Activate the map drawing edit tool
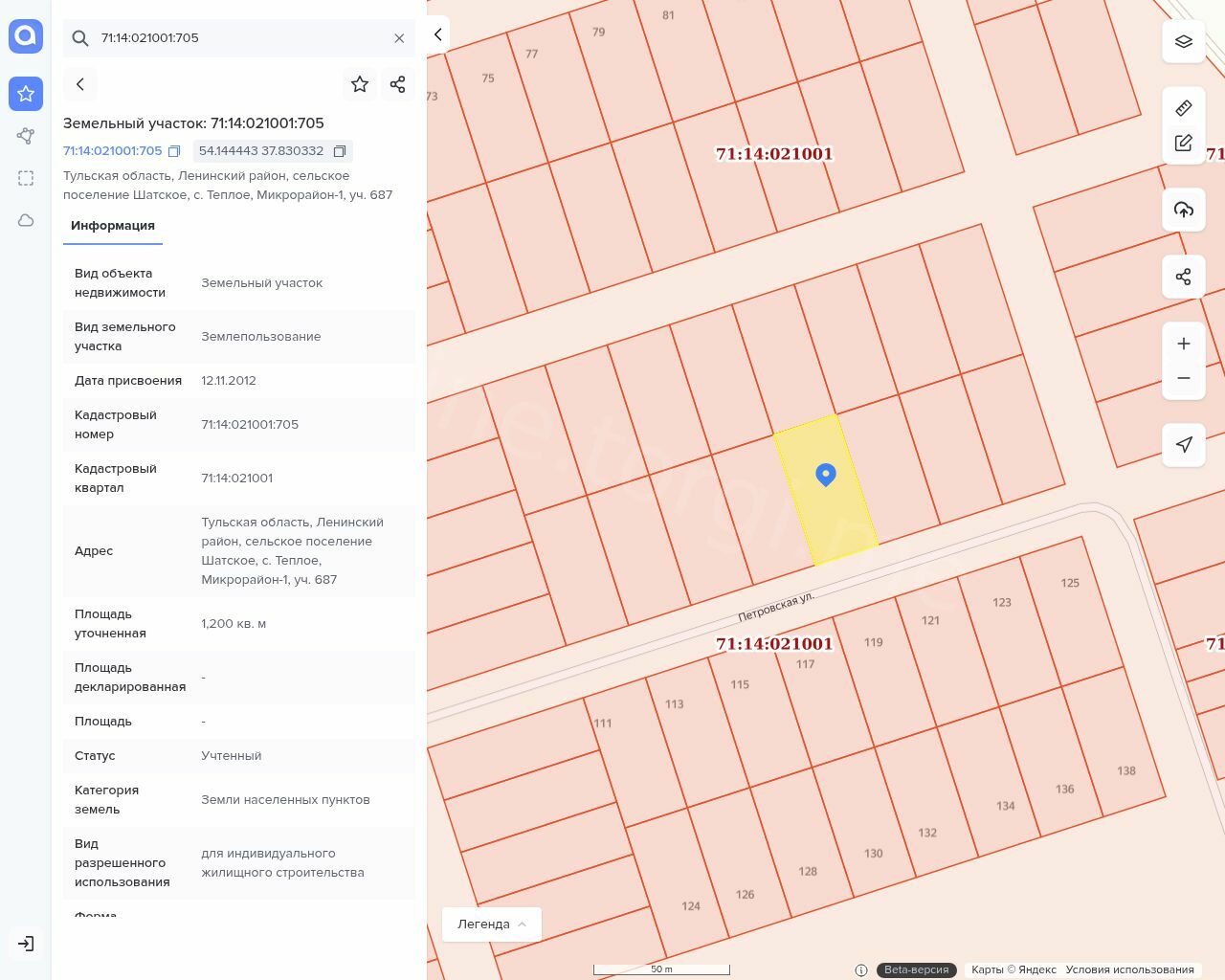Viewport: 1225px width, 980px height. tap(1183, 143)
